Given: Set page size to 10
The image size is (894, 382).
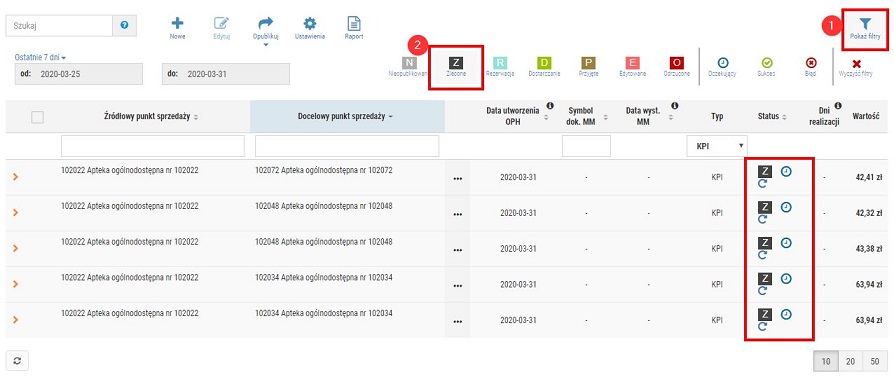Looking at the screenshot, I should click(x=825, y=361).
